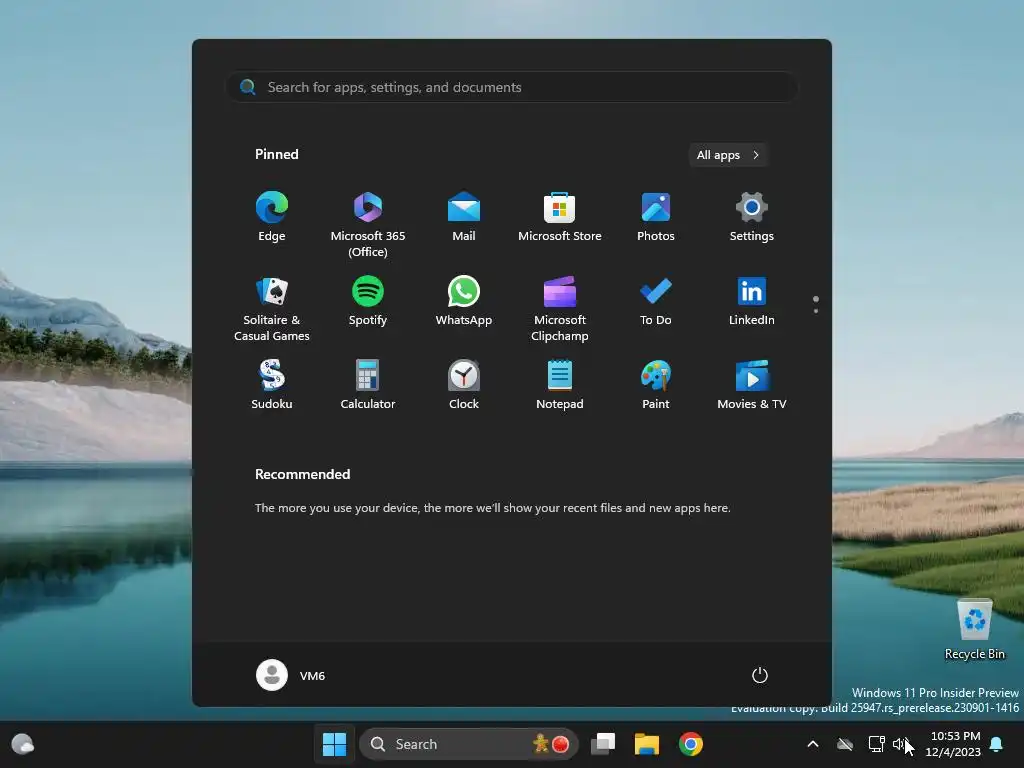
Task: Open Movies & TV
Action: (x=752, y=385)
